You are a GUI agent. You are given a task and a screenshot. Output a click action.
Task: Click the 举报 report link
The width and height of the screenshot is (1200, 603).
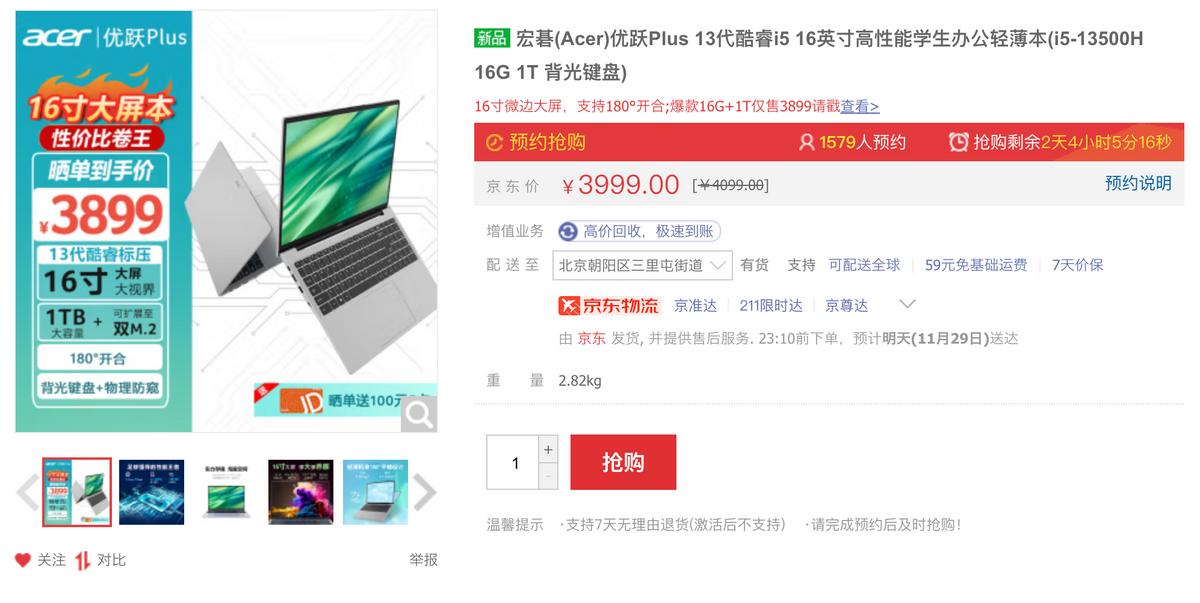423,560
